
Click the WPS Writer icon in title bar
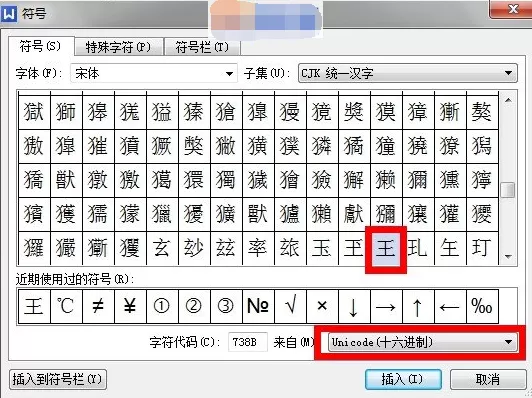coord(8,14)
